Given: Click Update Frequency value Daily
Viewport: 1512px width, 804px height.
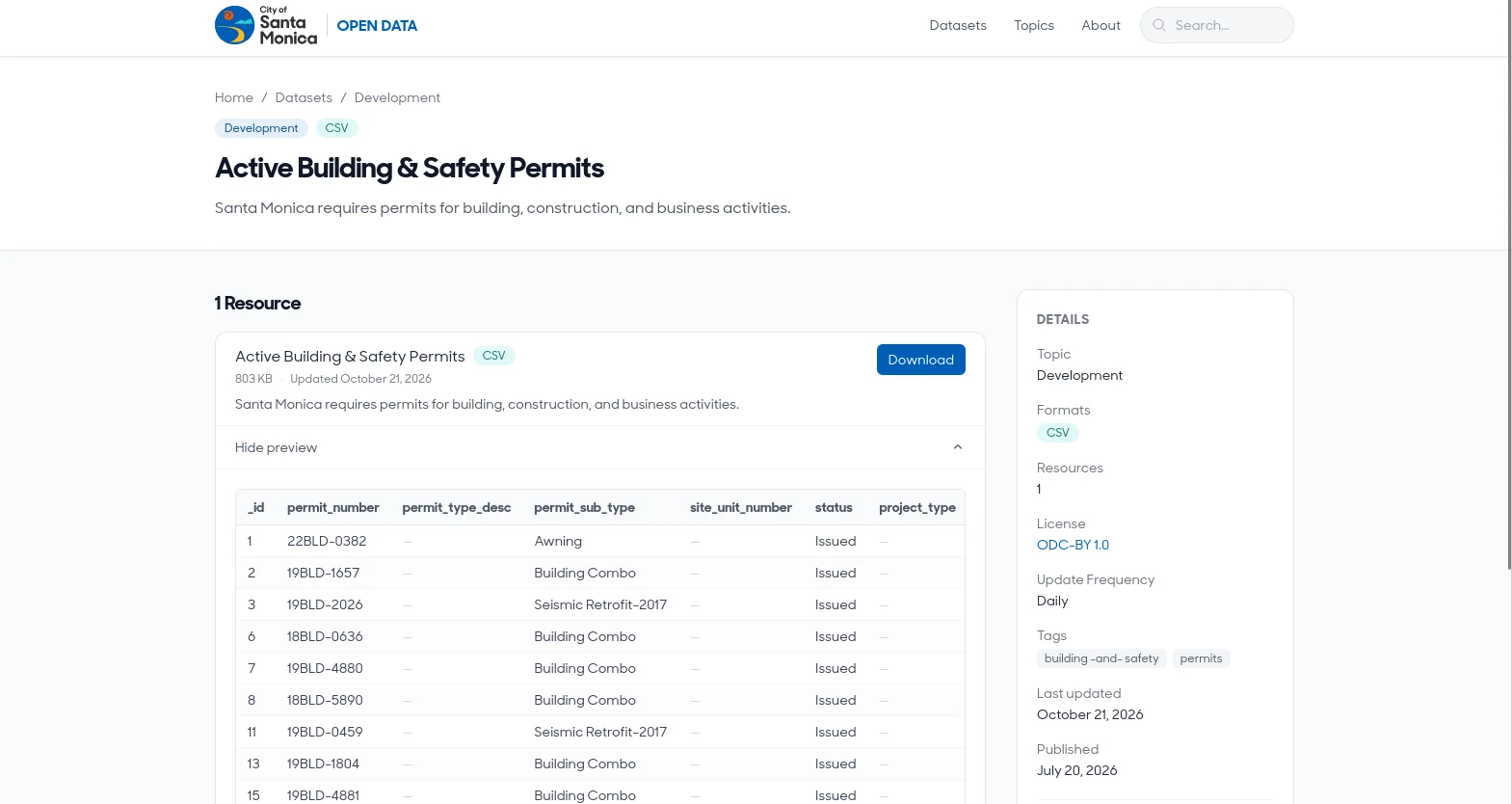Looking at the screenshot, I should point(1052,601).
